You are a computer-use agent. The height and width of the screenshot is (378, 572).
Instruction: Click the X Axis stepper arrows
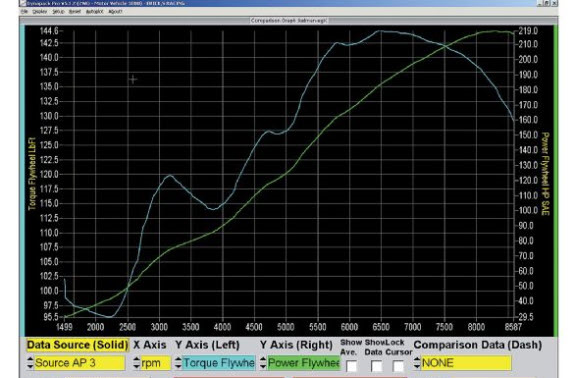136,363
